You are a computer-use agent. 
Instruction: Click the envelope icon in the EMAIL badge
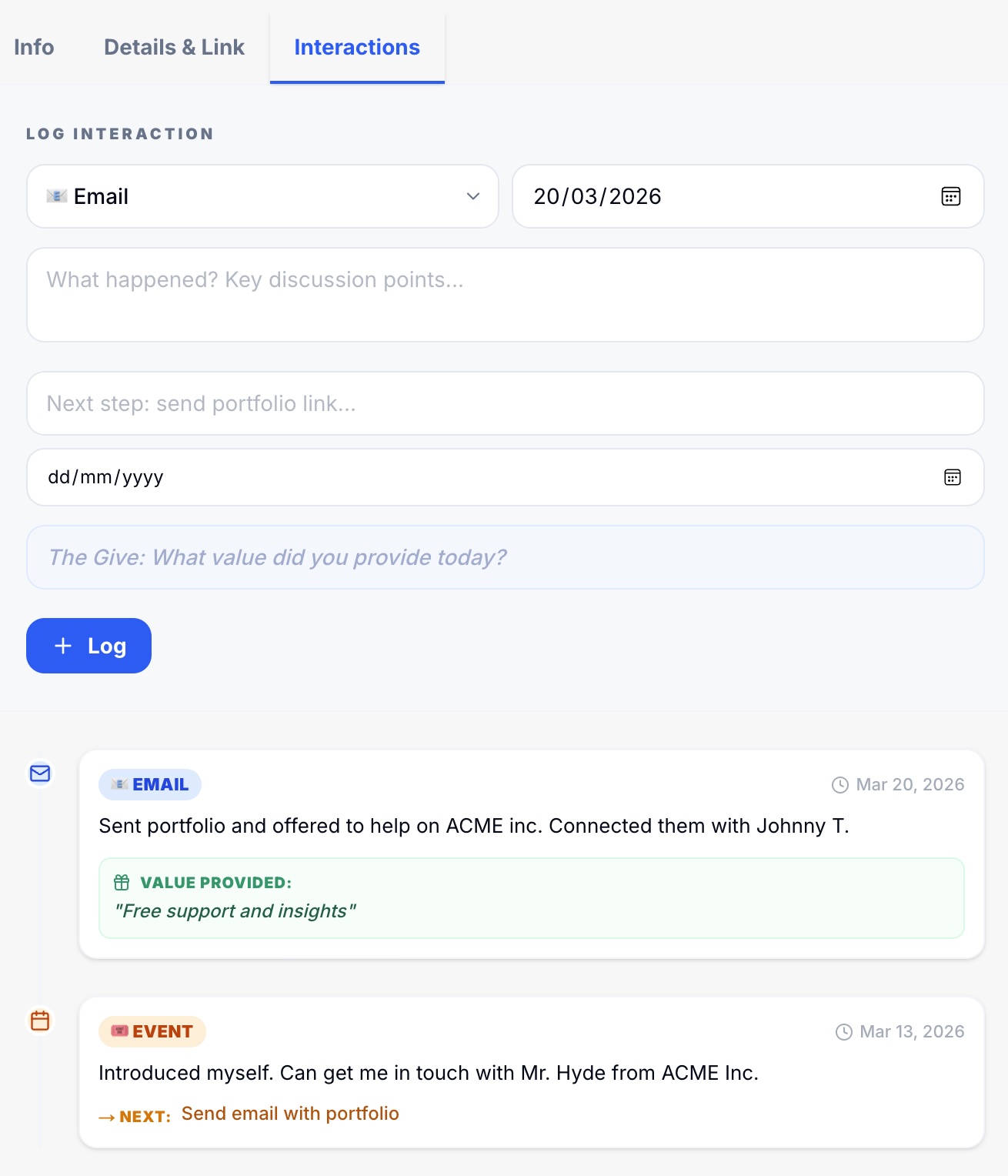tap(119, 784)
